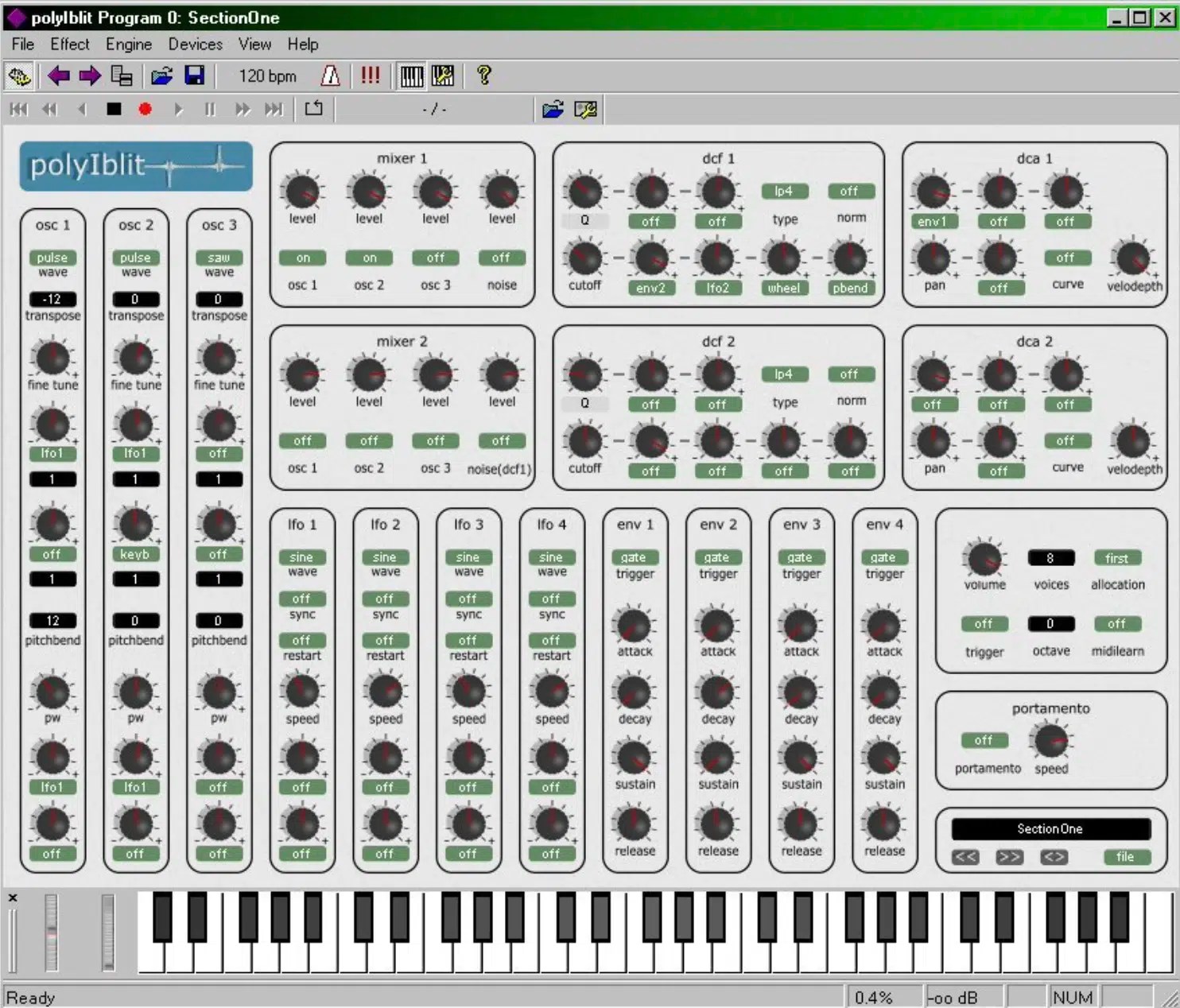Turn the portamento speed knob
Image resolution: width=1180 pixels, height=1008 pixels.
coord(1051,741)
